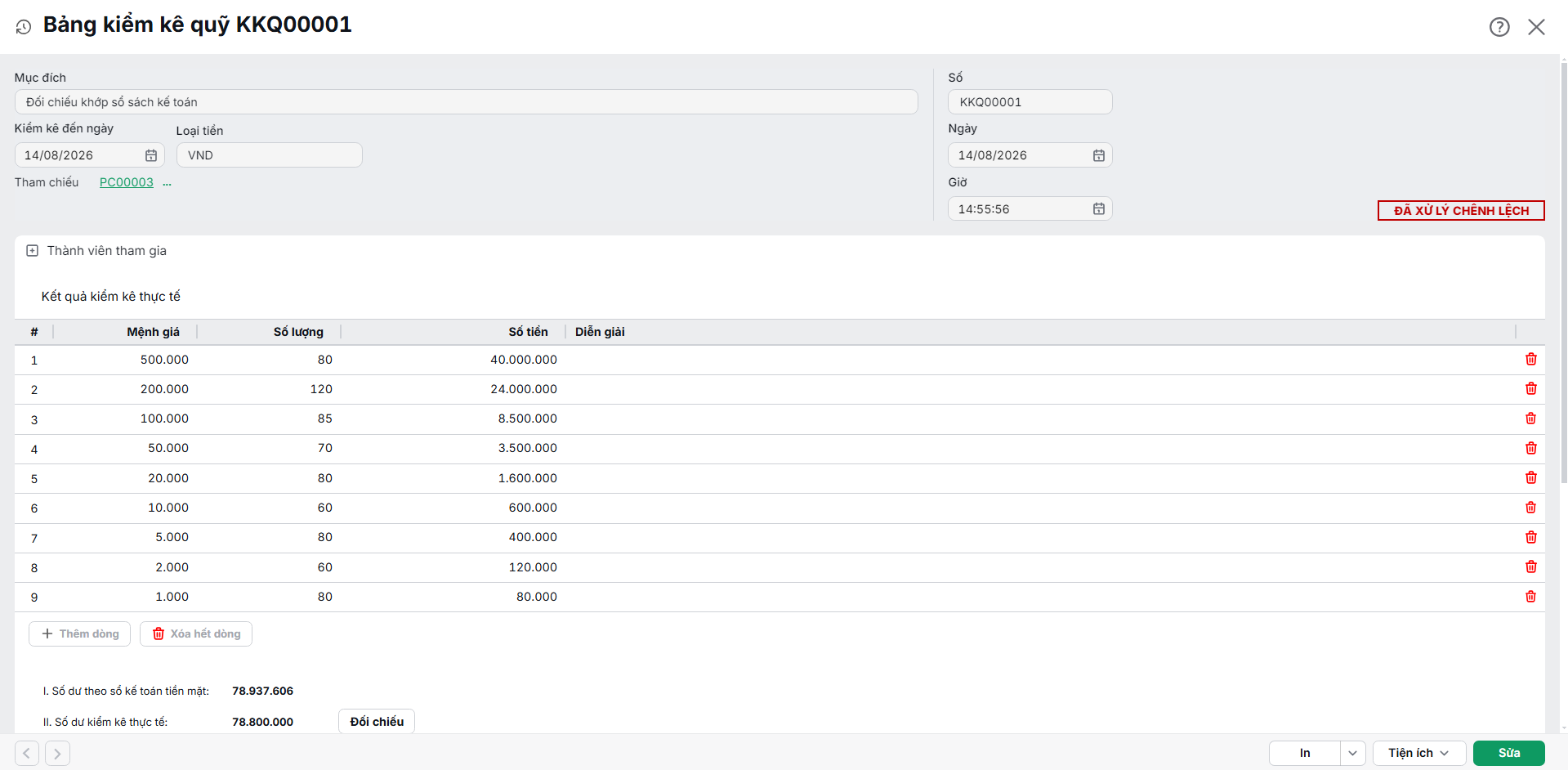
Task: Open the dropdown arrow beside In
Action: tap(1353, 753)
